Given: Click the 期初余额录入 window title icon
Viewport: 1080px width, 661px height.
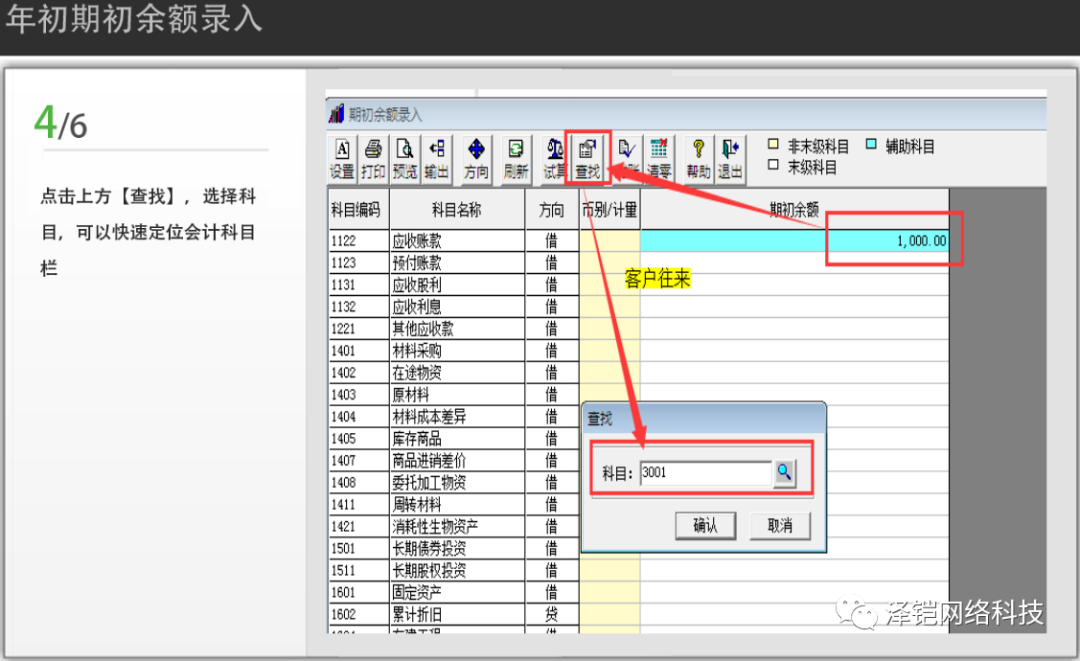Looking at the screenshot, I should click(x=336, y=113).
